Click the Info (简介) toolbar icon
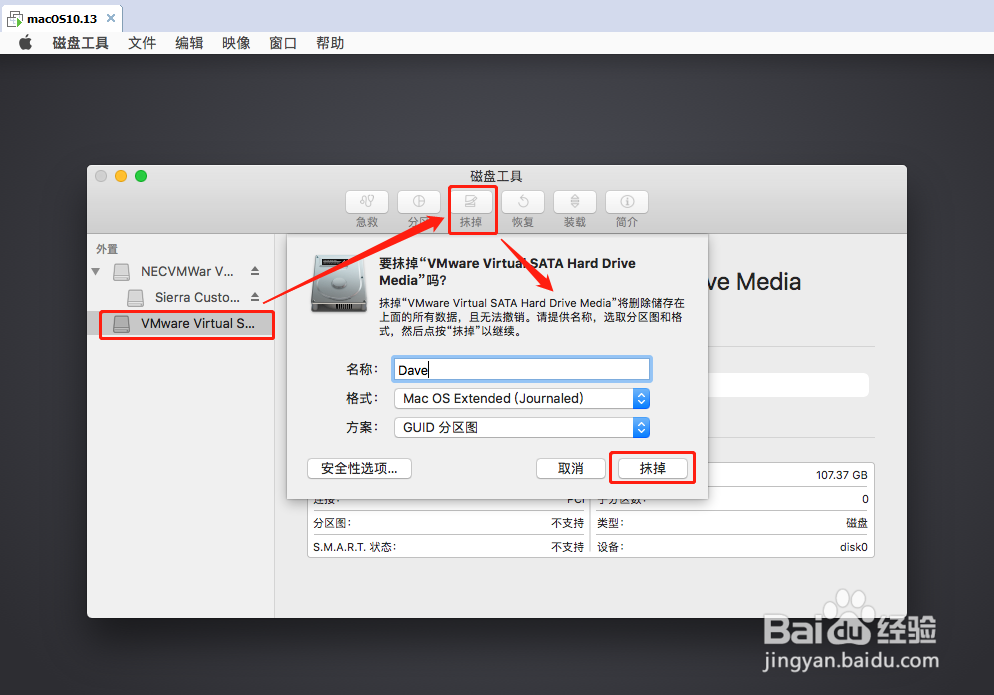The width and height of the screenshot is (994, 695). (627, 202)
